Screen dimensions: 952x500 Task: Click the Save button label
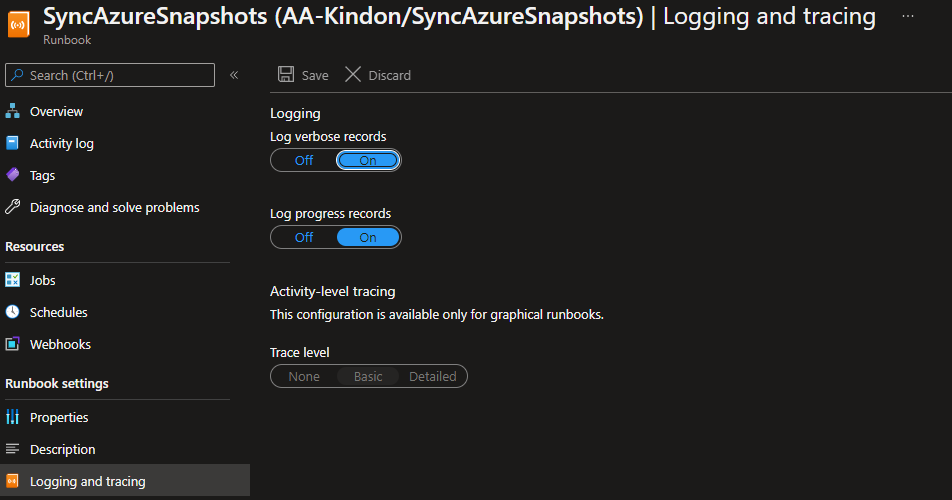pos(315,75)
